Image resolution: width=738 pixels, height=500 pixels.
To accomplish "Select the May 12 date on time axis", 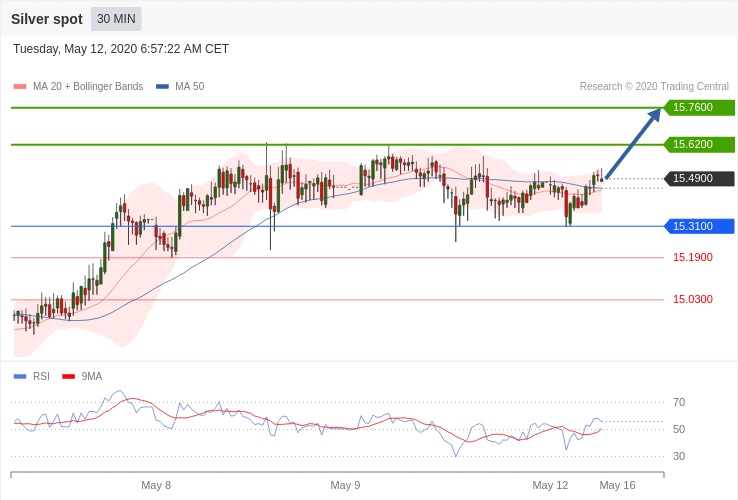I will point(550,485).
